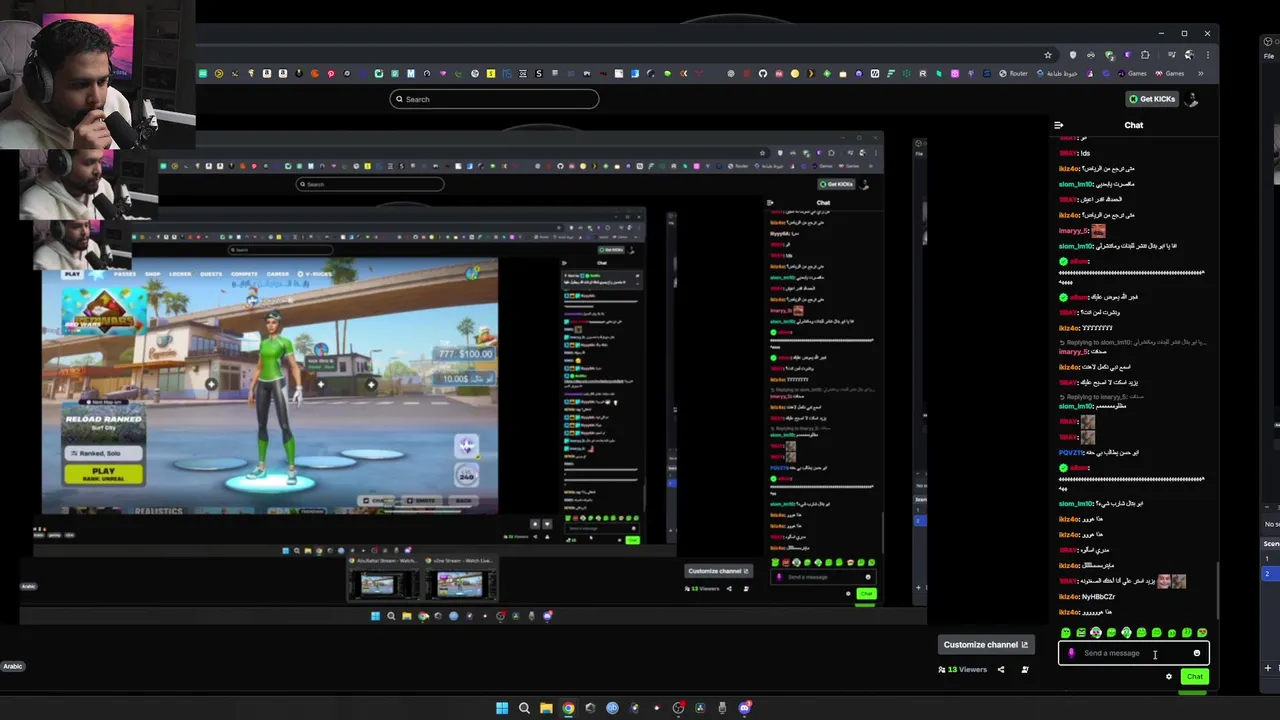Open the 13 Viewers list

point(962,669)
